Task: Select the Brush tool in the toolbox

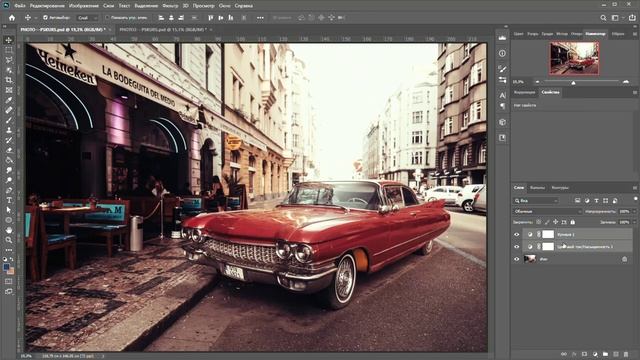Action: (9, 120)
